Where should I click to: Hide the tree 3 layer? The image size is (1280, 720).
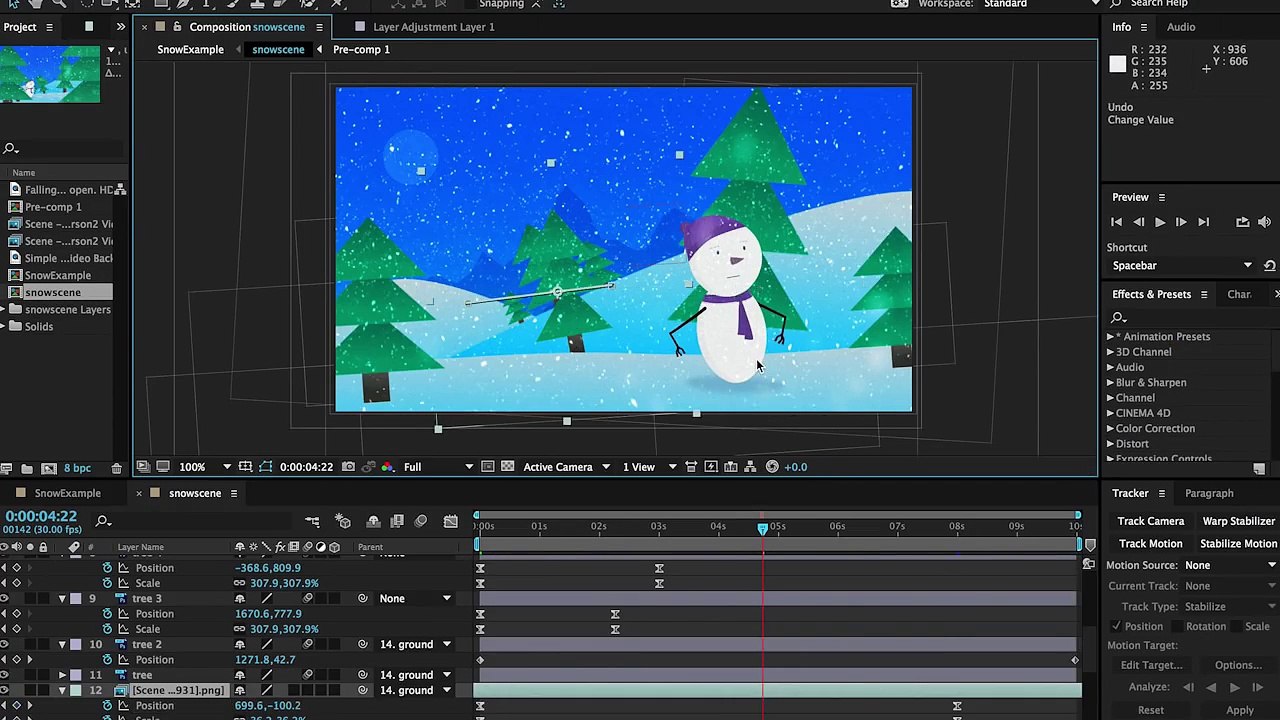[x=5, y=598]
